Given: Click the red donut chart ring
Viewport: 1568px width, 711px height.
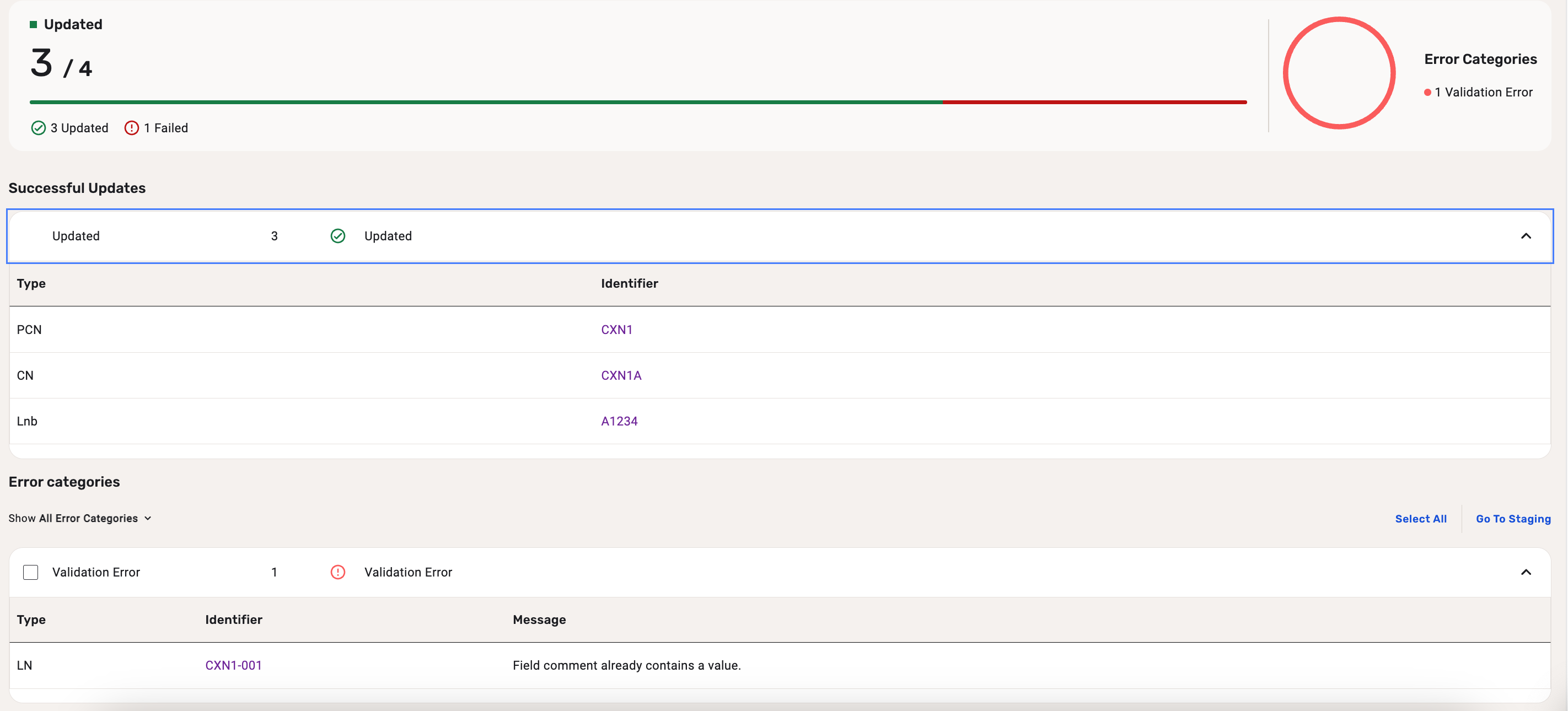Looking at the screenshot, I should point(1287,73).
